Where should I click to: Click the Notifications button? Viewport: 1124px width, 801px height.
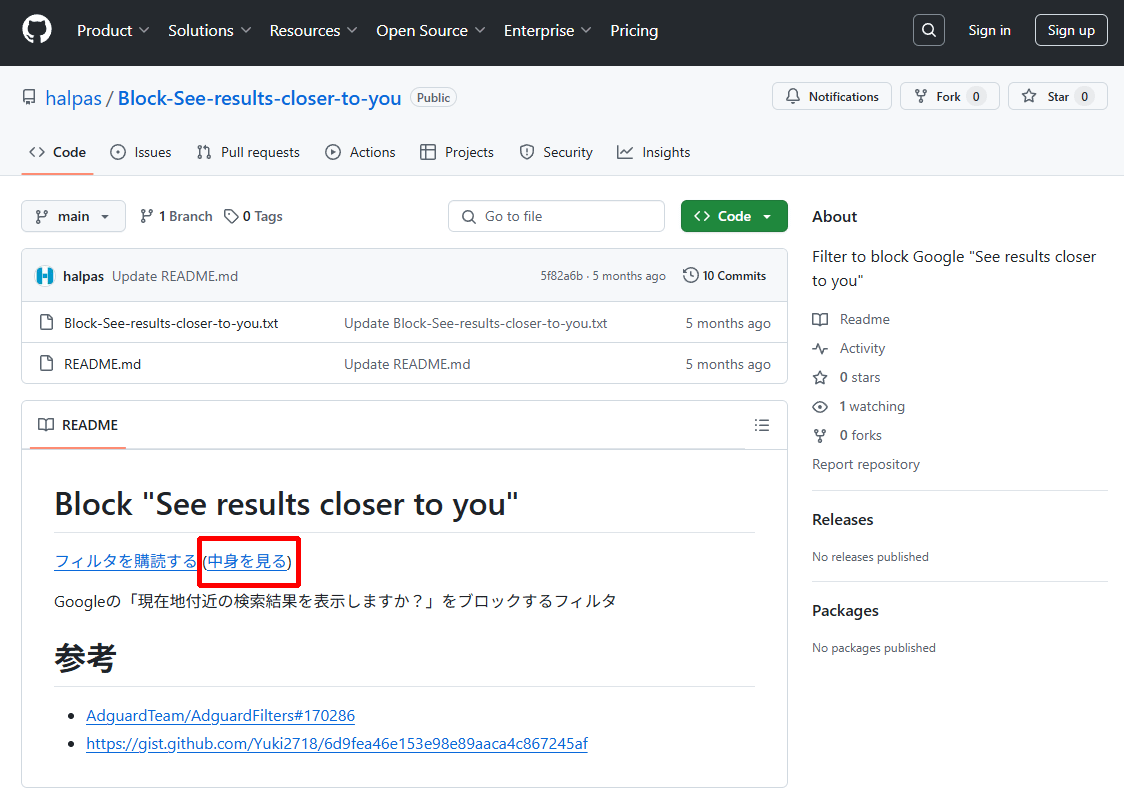[x=832, y=96]
